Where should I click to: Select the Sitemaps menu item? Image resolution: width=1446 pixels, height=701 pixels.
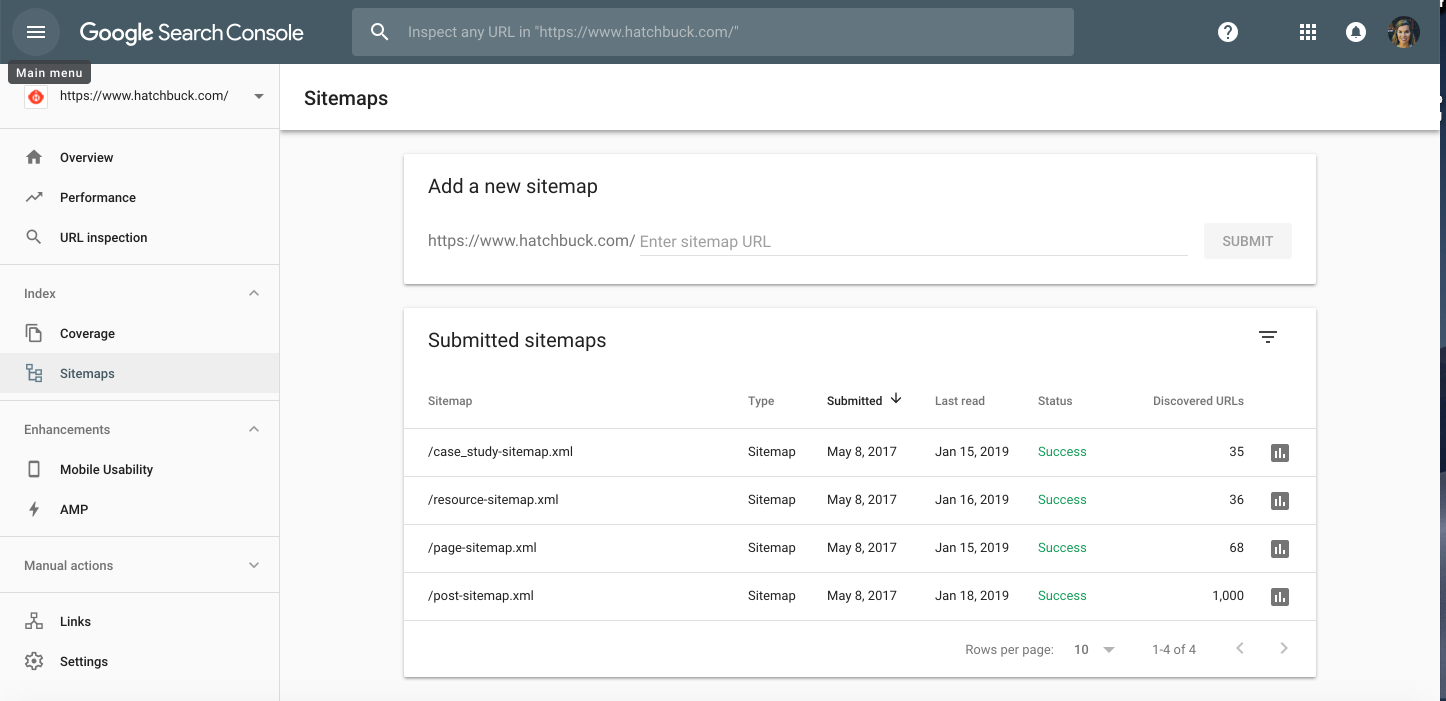[x=140, y=373]
